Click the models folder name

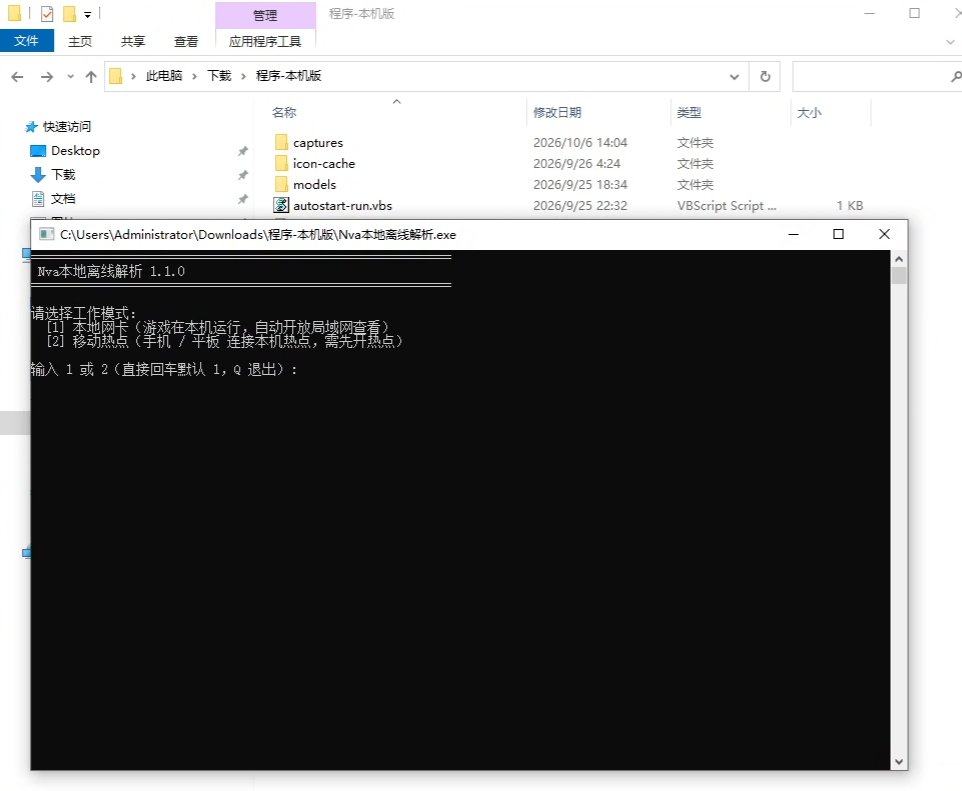(314, 184)
